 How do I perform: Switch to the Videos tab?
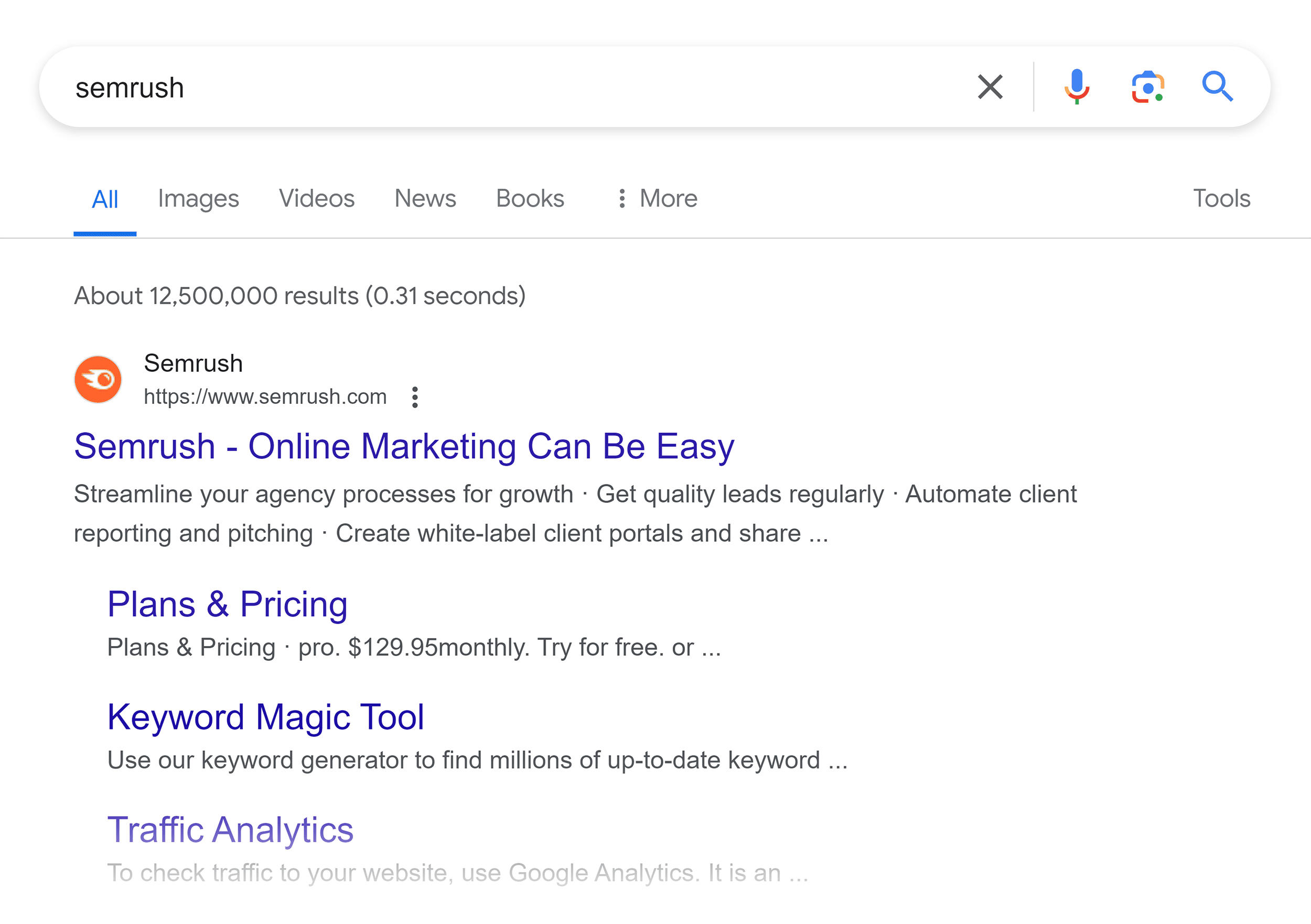(x=316, y=198)
